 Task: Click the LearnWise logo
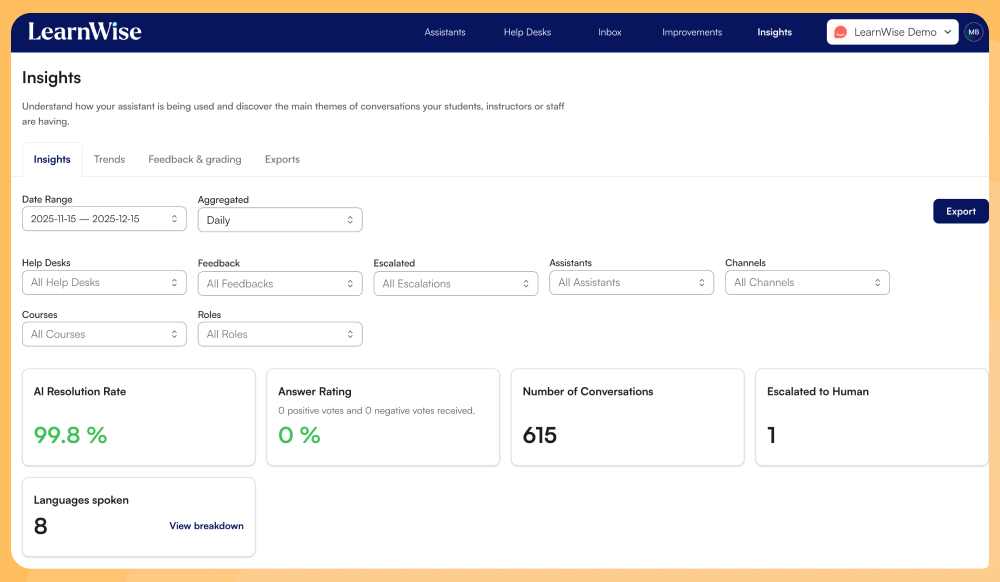tap(84, 32)
